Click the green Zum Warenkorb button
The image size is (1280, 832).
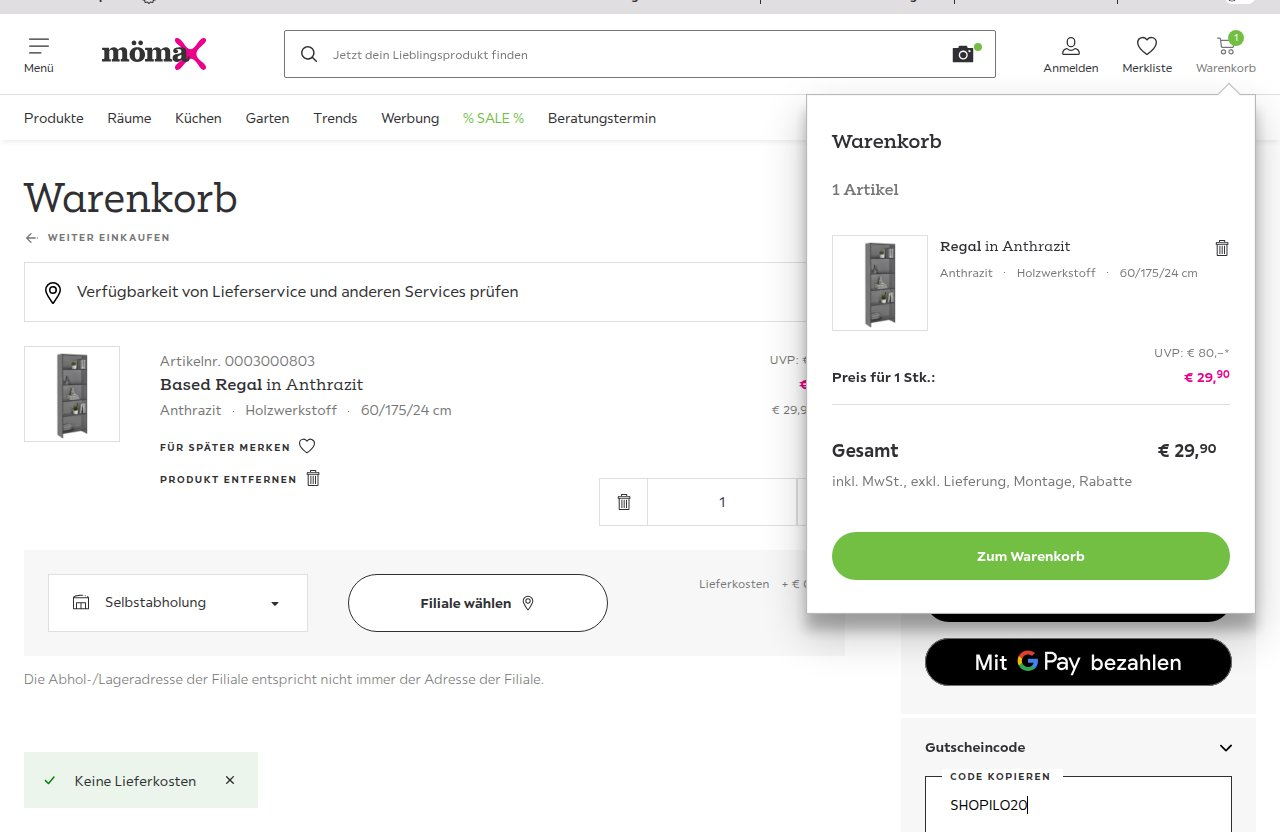coord(1031,556)
